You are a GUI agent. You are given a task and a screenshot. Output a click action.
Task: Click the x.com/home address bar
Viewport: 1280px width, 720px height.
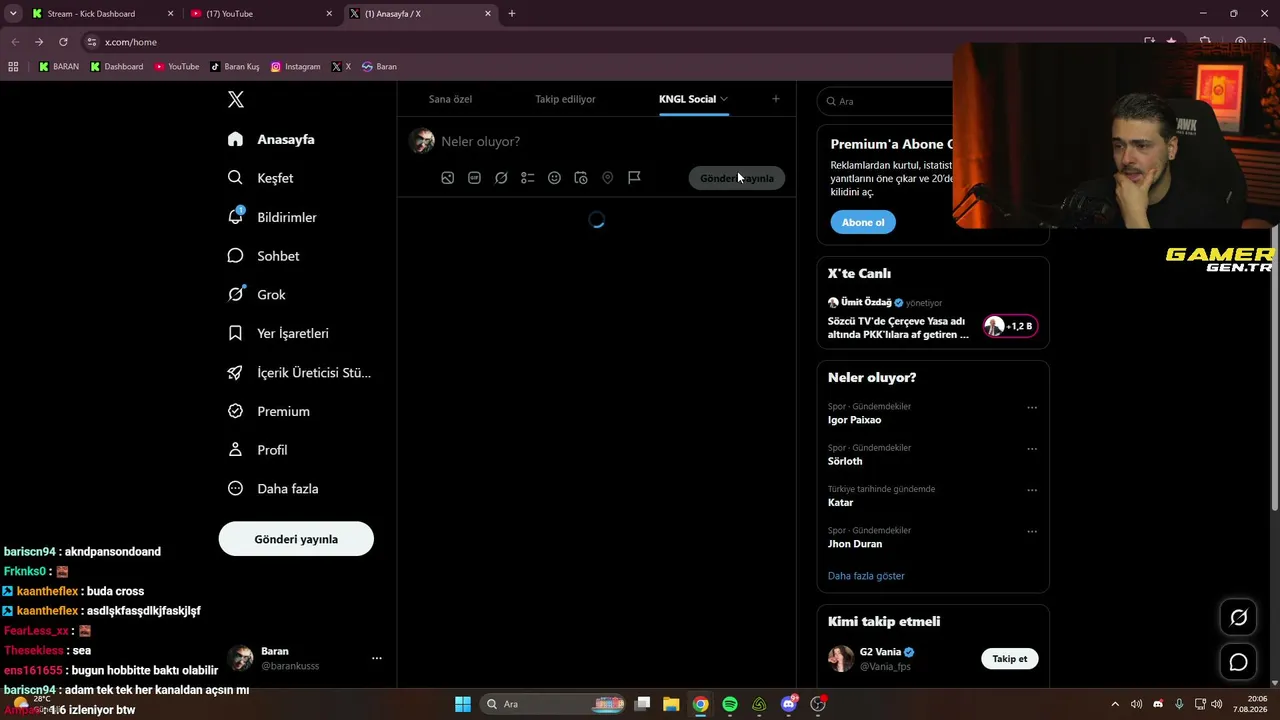click(x=610, y=42)
